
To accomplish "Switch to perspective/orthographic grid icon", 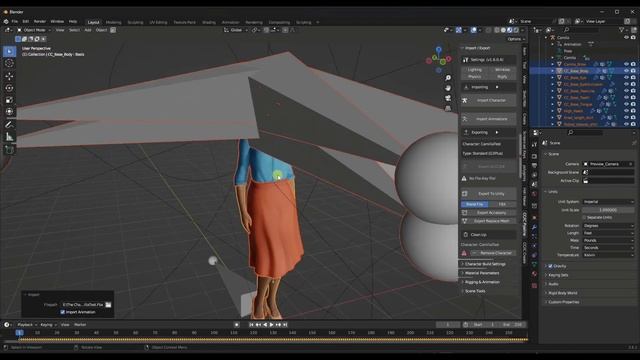I will [x=448, y=108].
